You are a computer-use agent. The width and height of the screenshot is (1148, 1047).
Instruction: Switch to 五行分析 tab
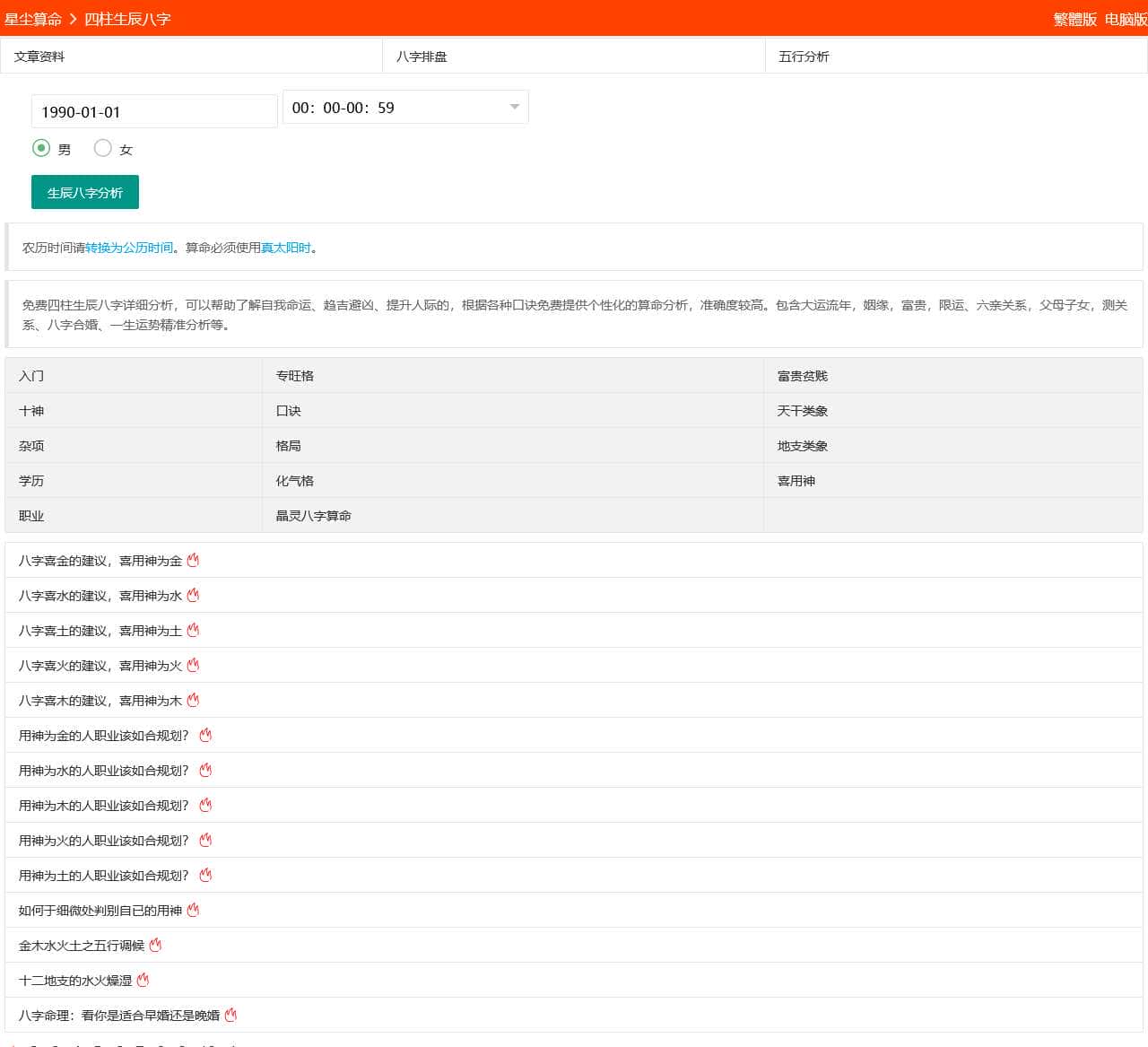tap(804, 57)
